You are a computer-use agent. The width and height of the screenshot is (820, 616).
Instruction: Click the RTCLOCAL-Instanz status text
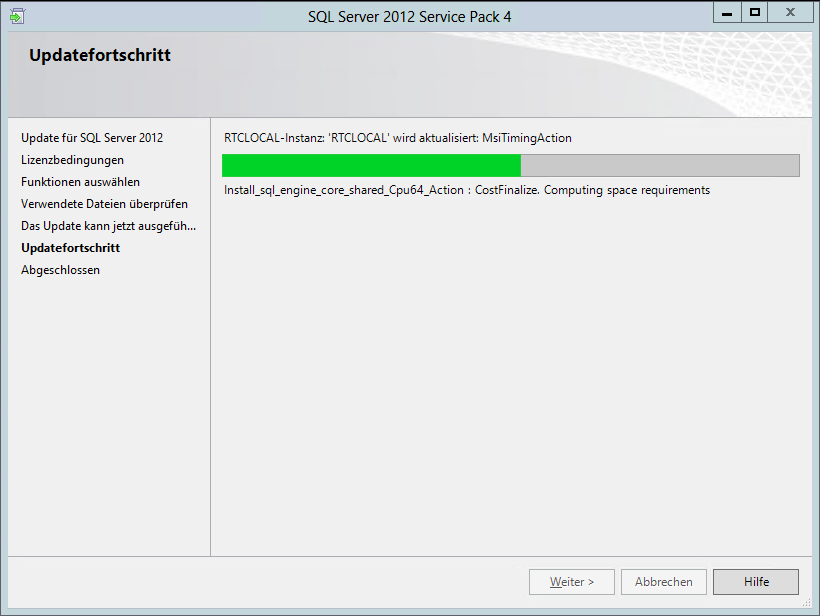coord(397,138)
